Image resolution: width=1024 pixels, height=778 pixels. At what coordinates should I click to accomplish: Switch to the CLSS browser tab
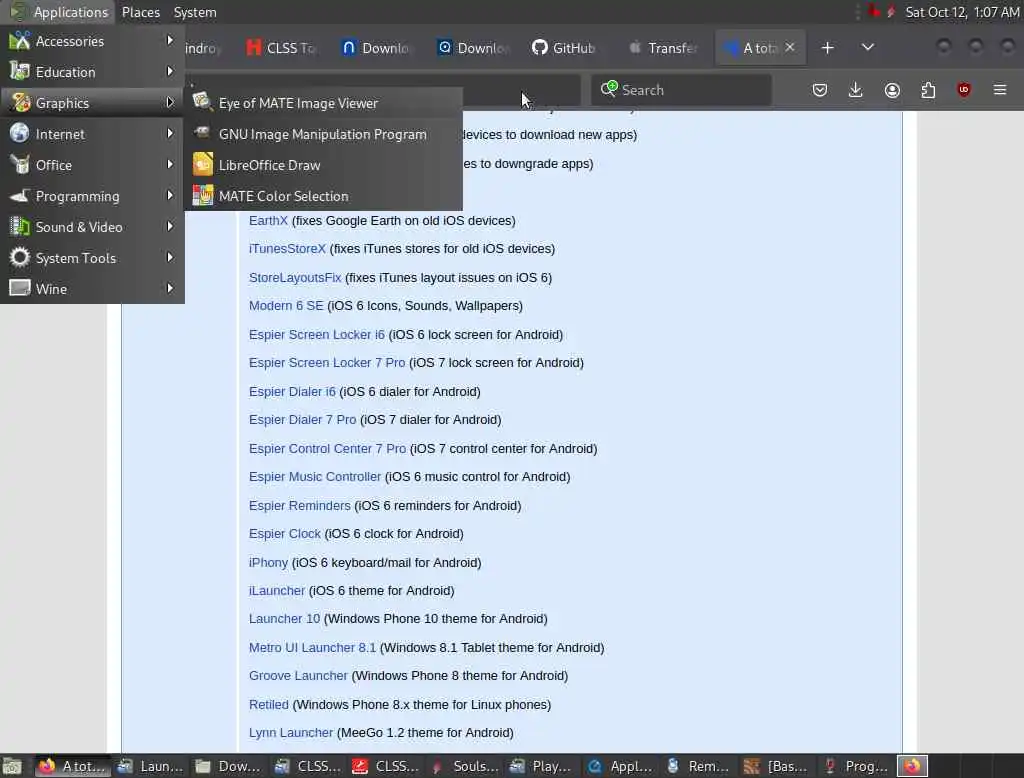point(282,48)
